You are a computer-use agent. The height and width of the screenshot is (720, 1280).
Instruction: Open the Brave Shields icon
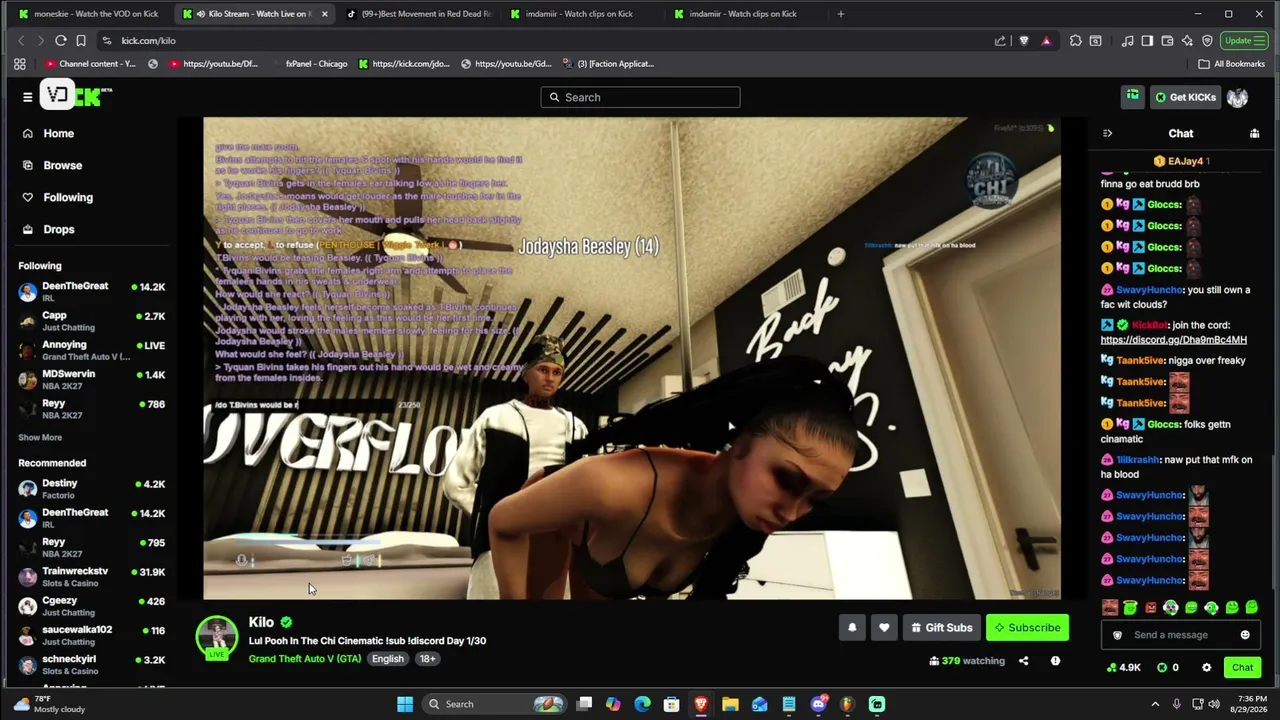(x=1023, y=41)
